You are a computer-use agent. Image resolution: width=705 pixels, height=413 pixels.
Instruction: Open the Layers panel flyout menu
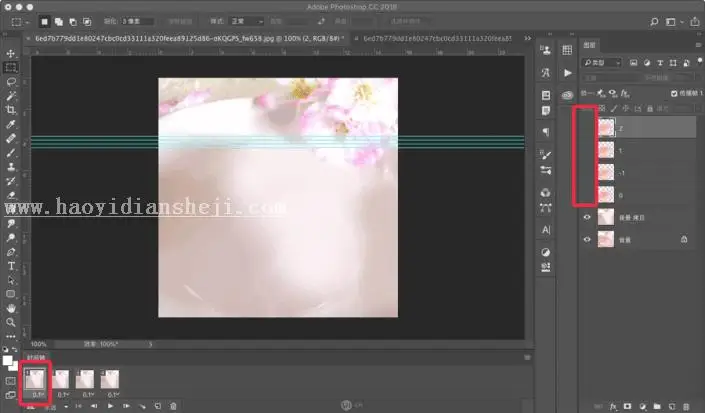pyautogui.click(x=698, y=45)
